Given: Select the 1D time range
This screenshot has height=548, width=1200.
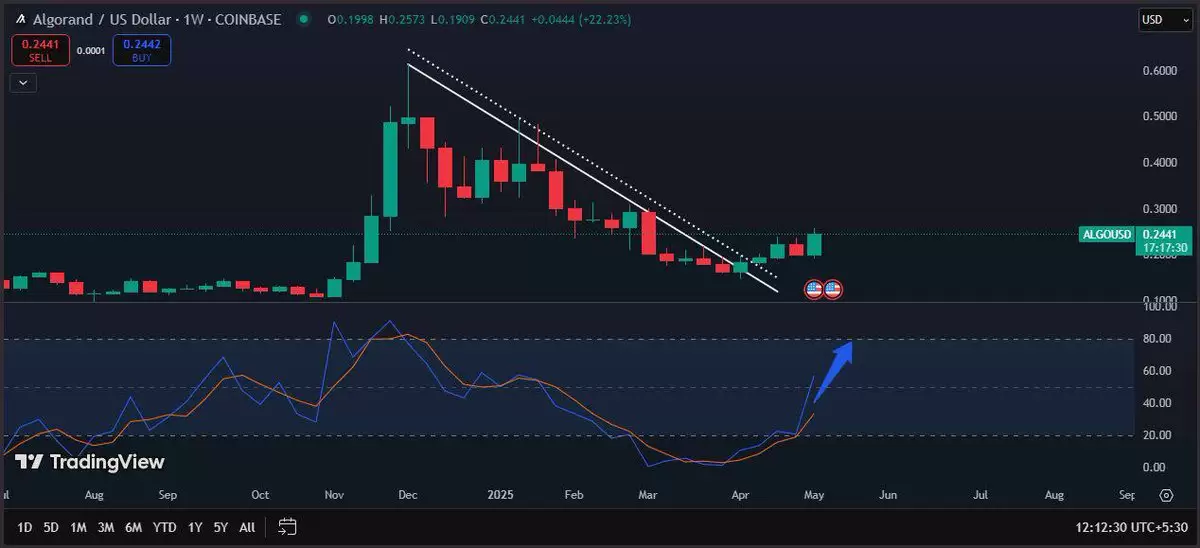Looking at the screenshot, I should point(25,527).
